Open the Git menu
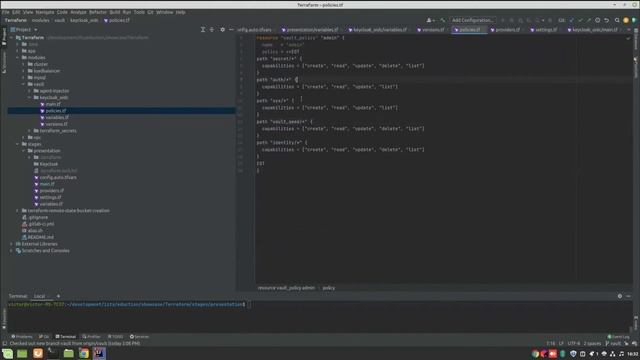 (x=150, y=12)
